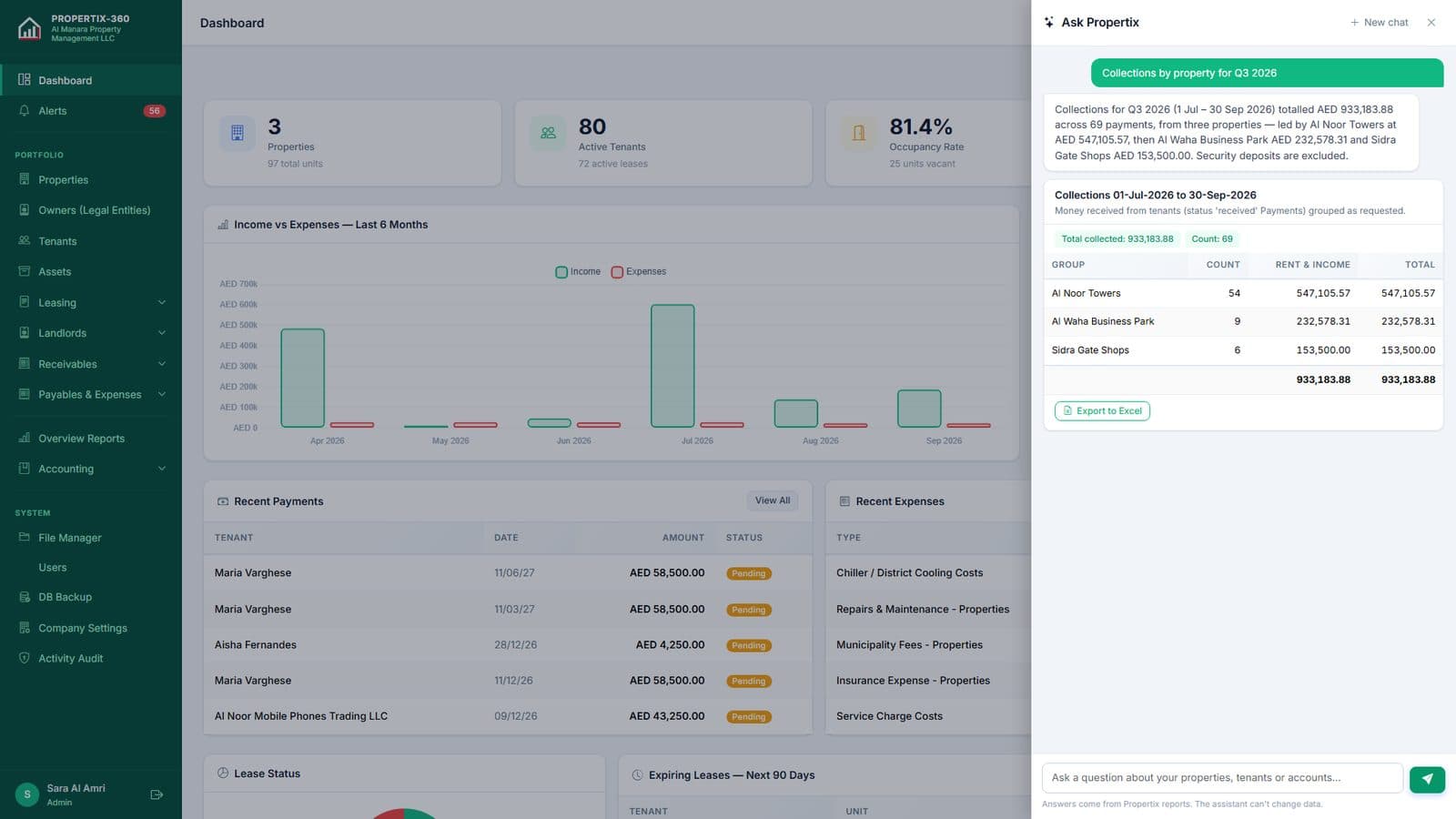This screenshot has height=819, width=1456.
Task: Click the Tenants people icon in sidebar
Action: (x=25, y=241)
